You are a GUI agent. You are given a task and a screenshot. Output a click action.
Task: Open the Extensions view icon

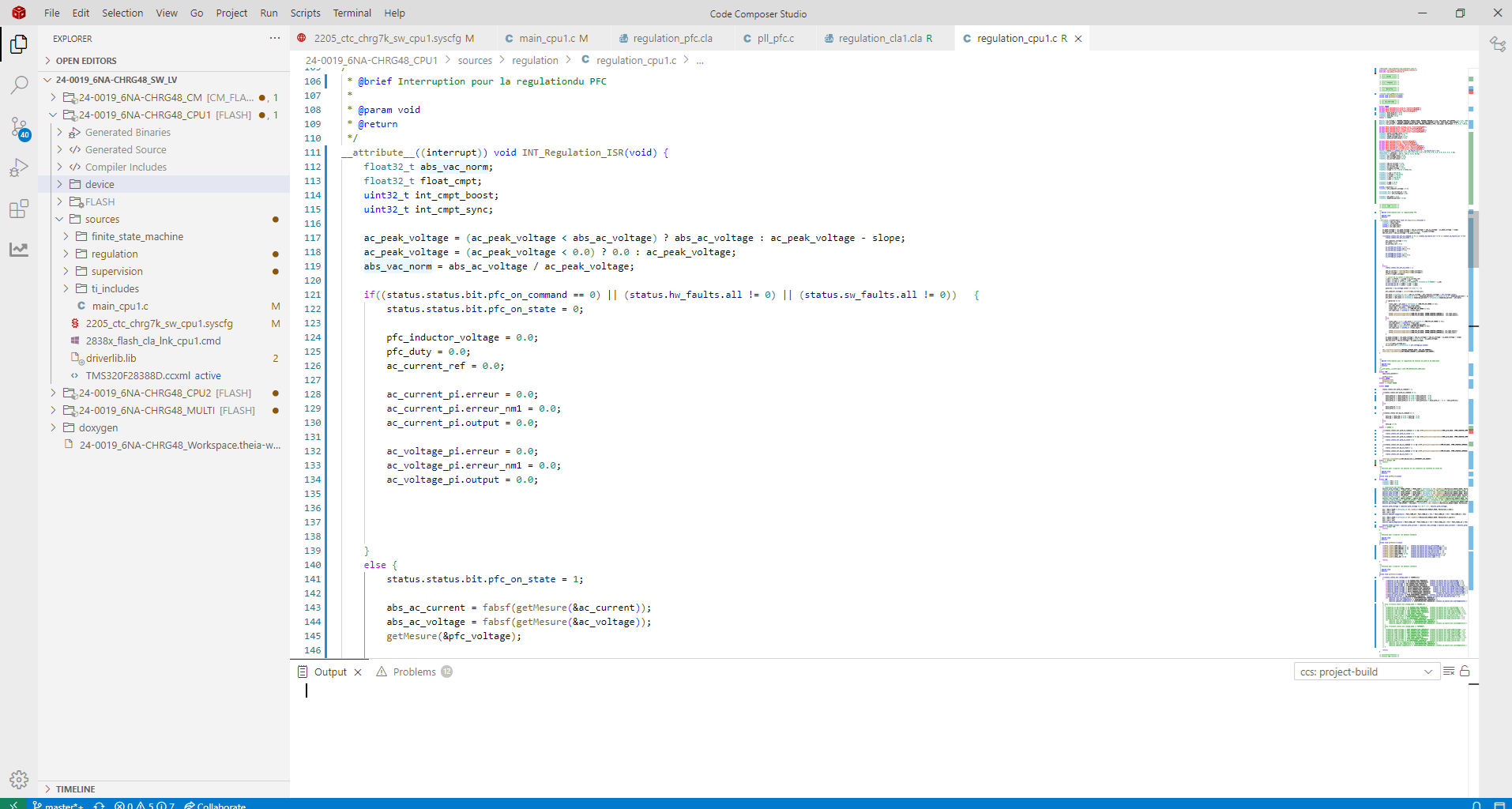[19, 209]
